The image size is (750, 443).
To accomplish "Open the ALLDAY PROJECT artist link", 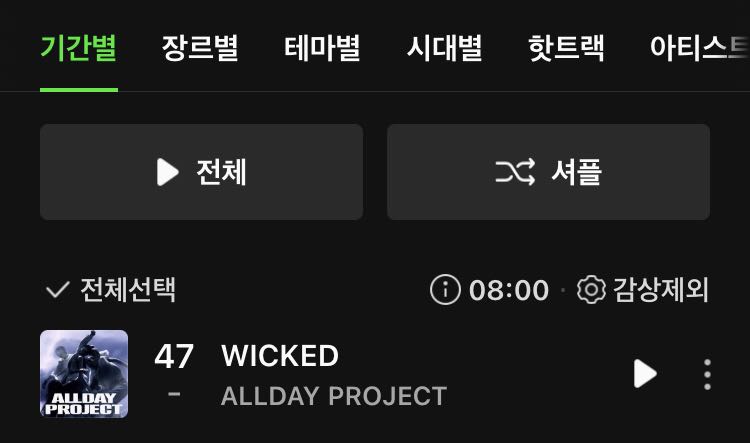I will [334, 397].
